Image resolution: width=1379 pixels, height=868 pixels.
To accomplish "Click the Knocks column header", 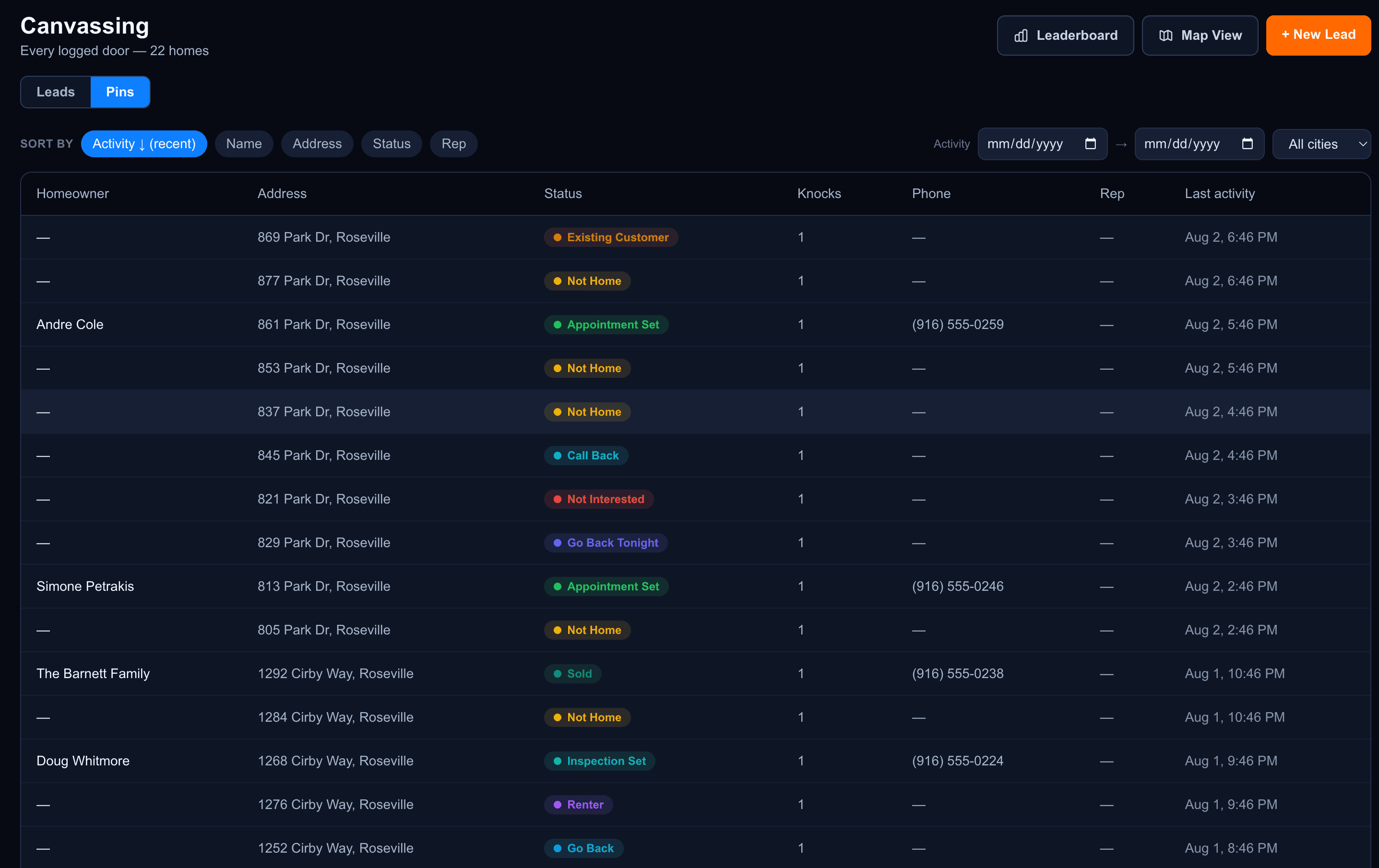I will pos(819,193).
